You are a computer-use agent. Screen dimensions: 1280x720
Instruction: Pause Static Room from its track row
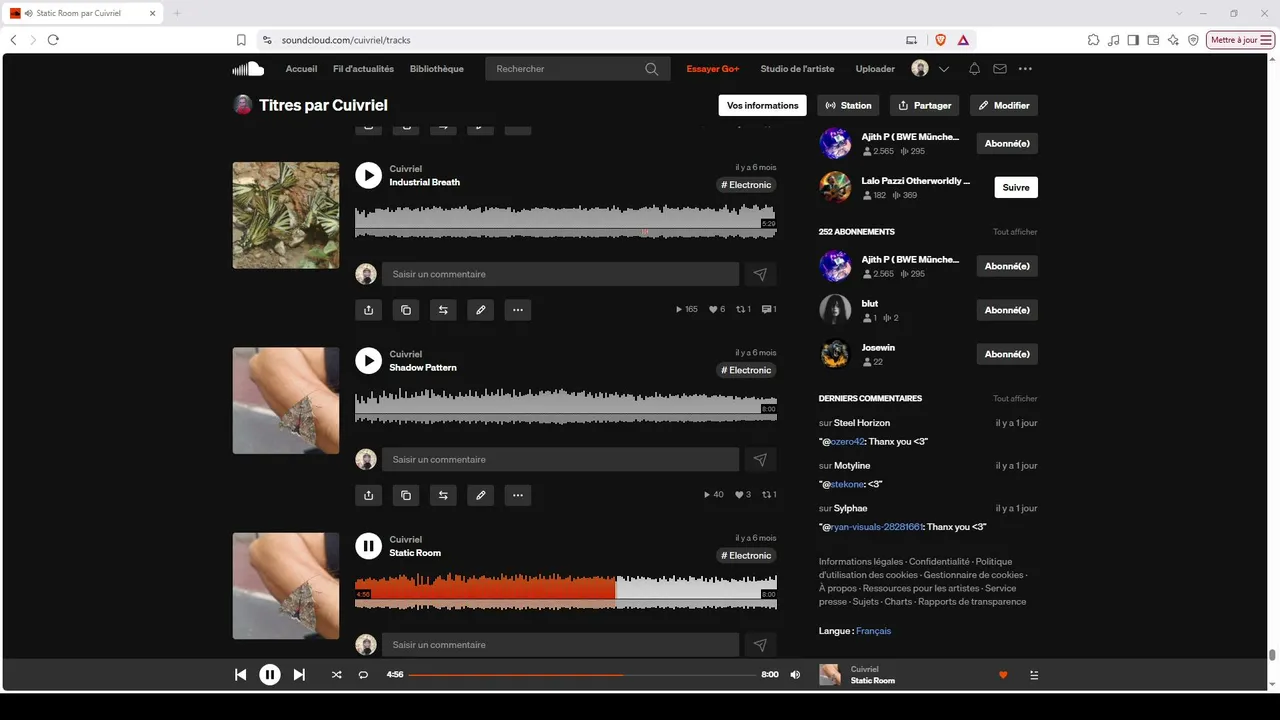[x=368, y=545]
